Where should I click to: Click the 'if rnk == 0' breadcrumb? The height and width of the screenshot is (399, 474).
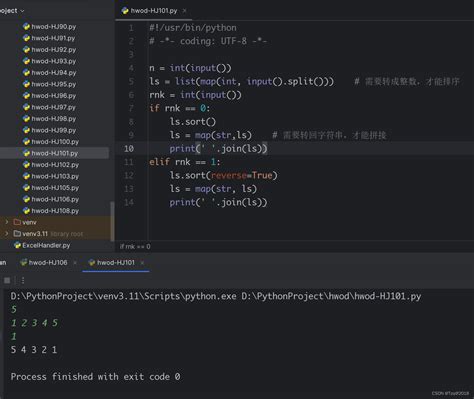pos(135,247)
